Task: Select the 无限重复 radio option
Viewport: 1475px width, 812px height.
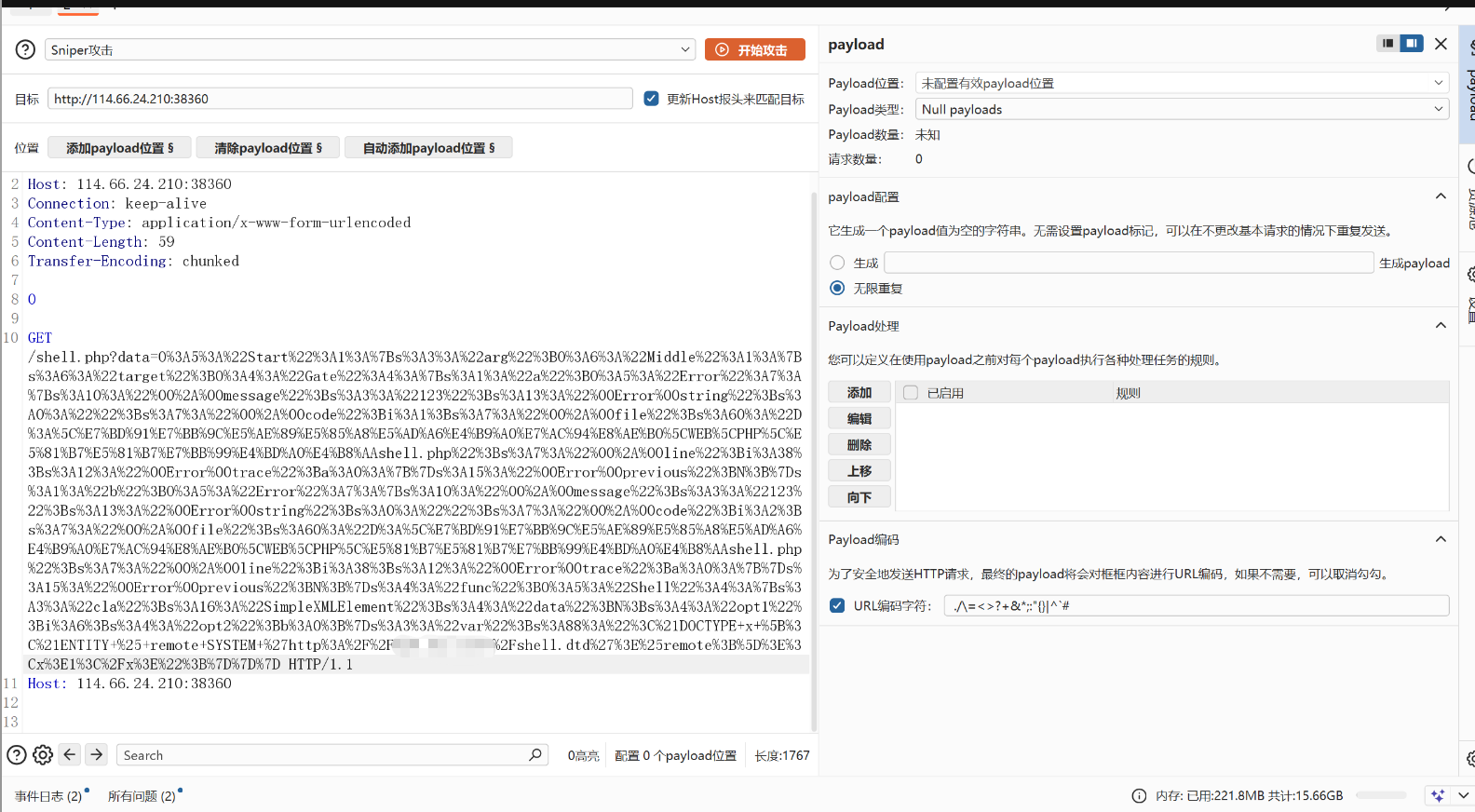Action: click(837, 288)
